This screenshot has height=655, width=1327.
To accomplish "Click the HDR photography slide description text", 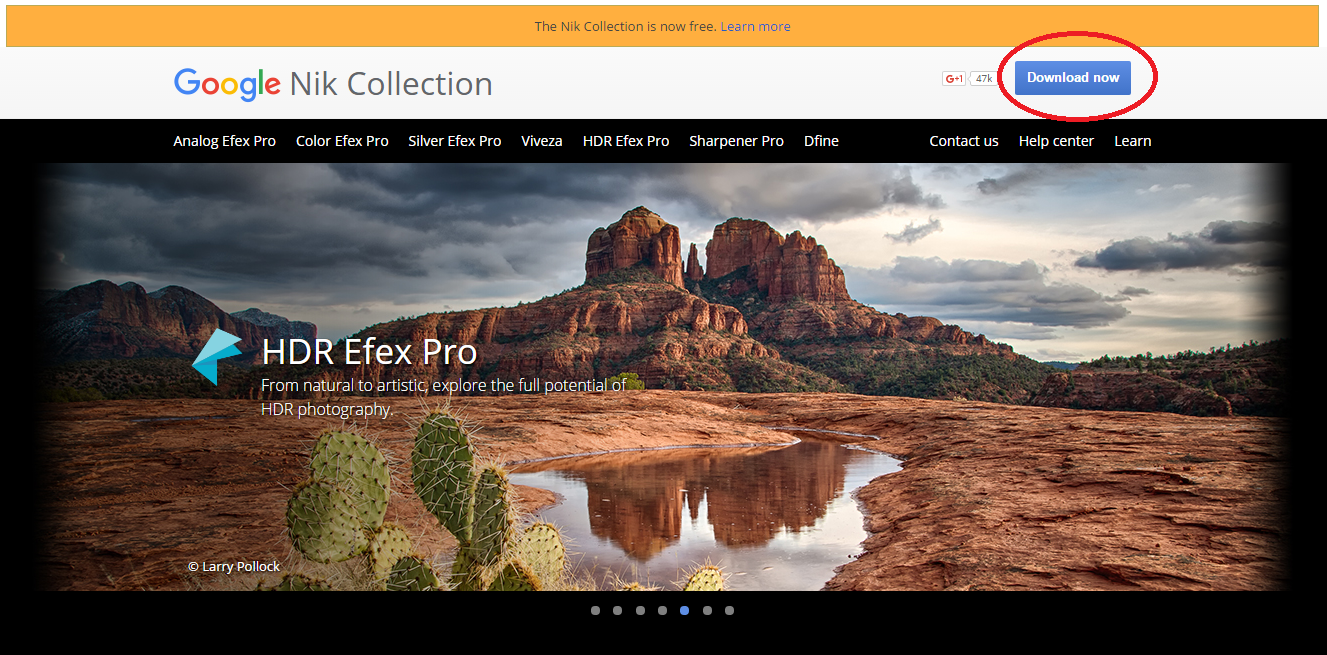I will tap(444, 397).
